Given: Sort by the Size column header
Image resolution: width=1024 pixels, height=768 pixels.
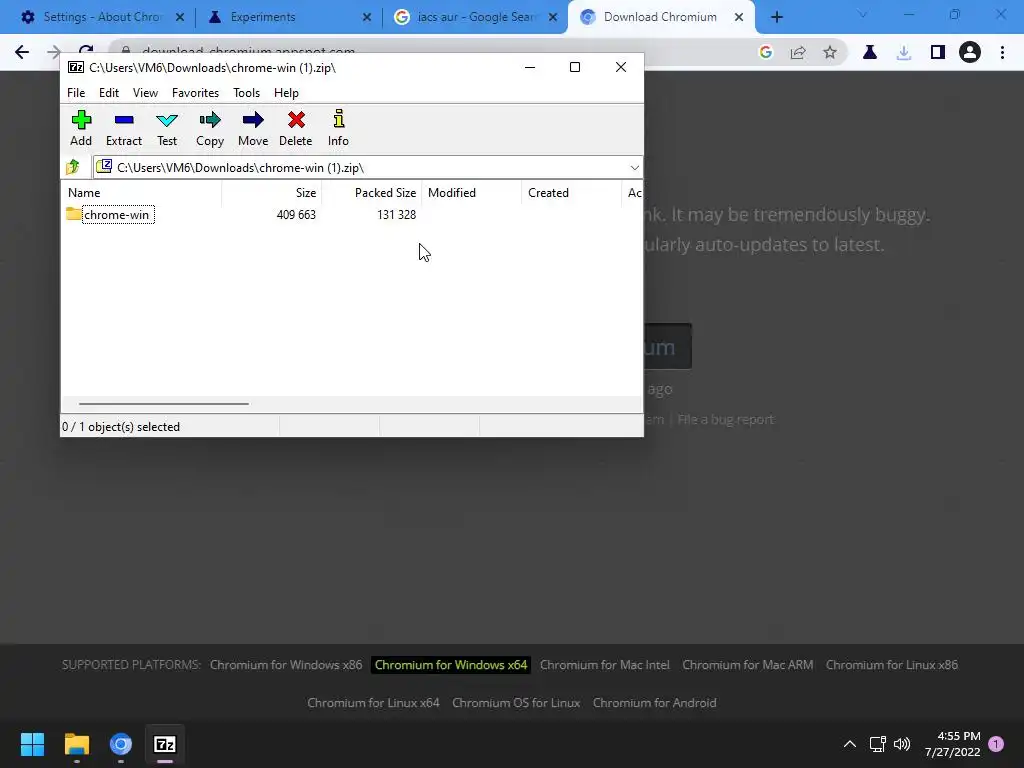Looking at the screenshot, I should pyautogui.click(x=272, y=193).
